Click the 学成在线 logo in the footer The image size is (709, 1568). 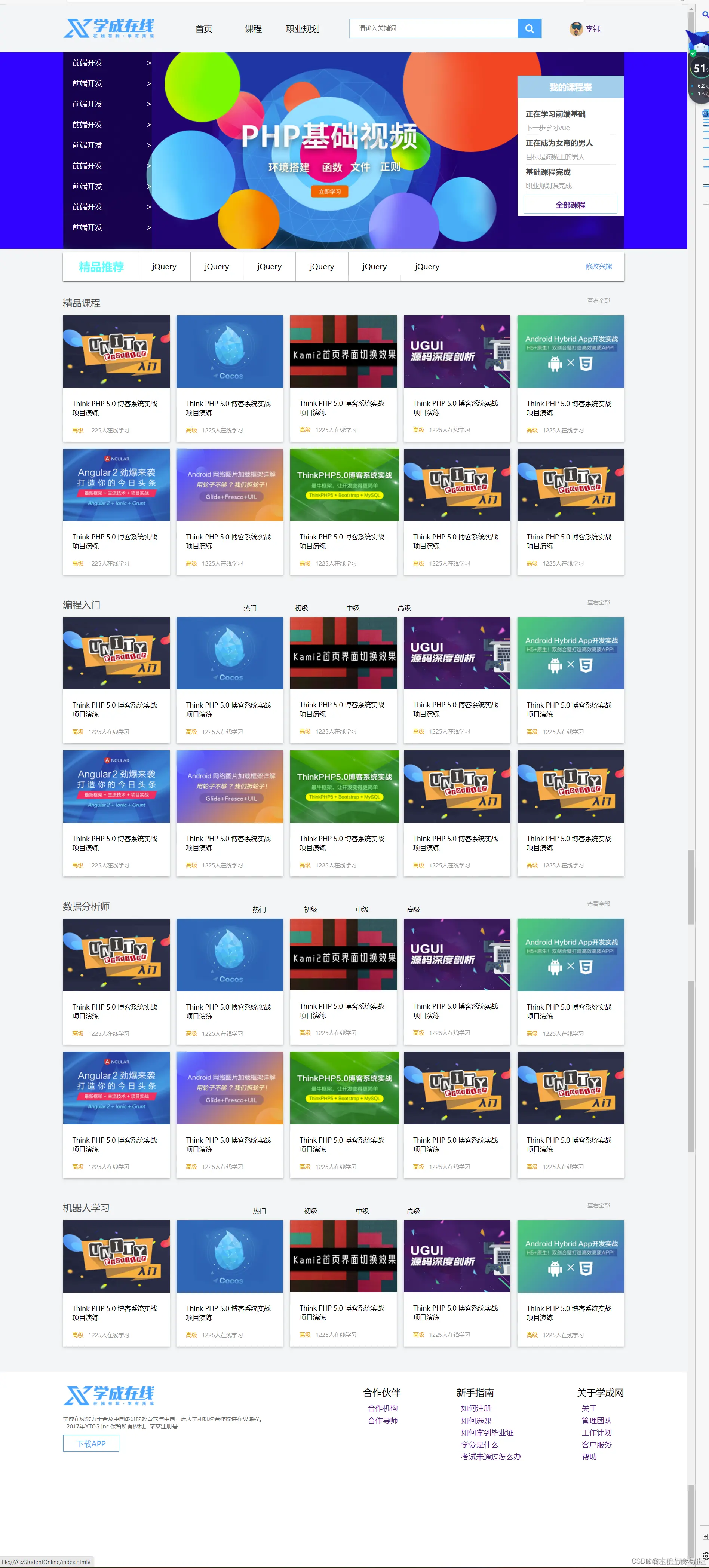(x=109, y=1394)
